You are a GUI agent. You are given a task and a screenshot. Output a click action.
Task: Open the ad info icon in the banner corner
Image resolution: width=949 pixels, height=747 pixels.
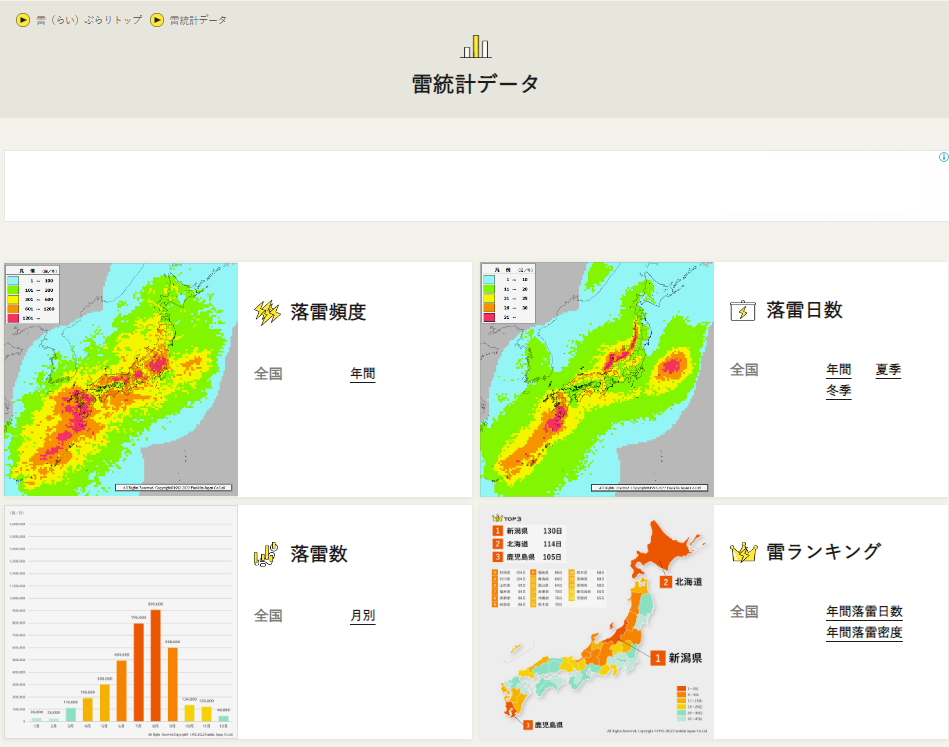pyautogui.click(x=942, y=157)
